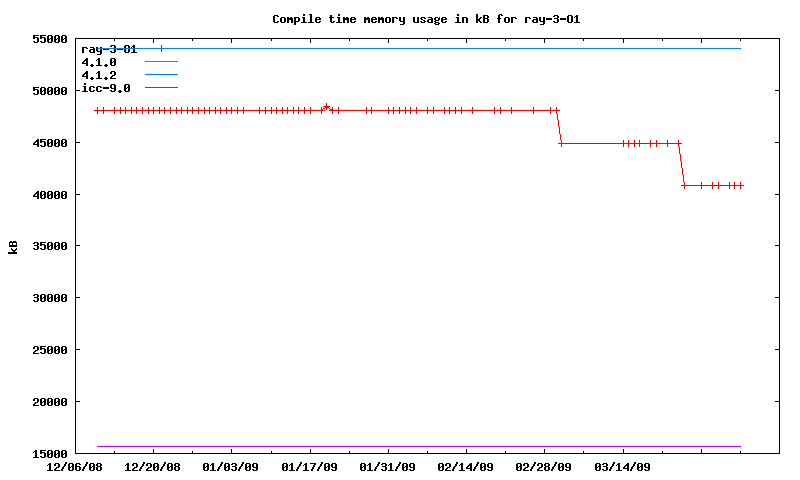Image resolution: width=800 pixels, height=480 pixels.
Task: Click the rightmost red data point marker
Action: click(740, 185)
